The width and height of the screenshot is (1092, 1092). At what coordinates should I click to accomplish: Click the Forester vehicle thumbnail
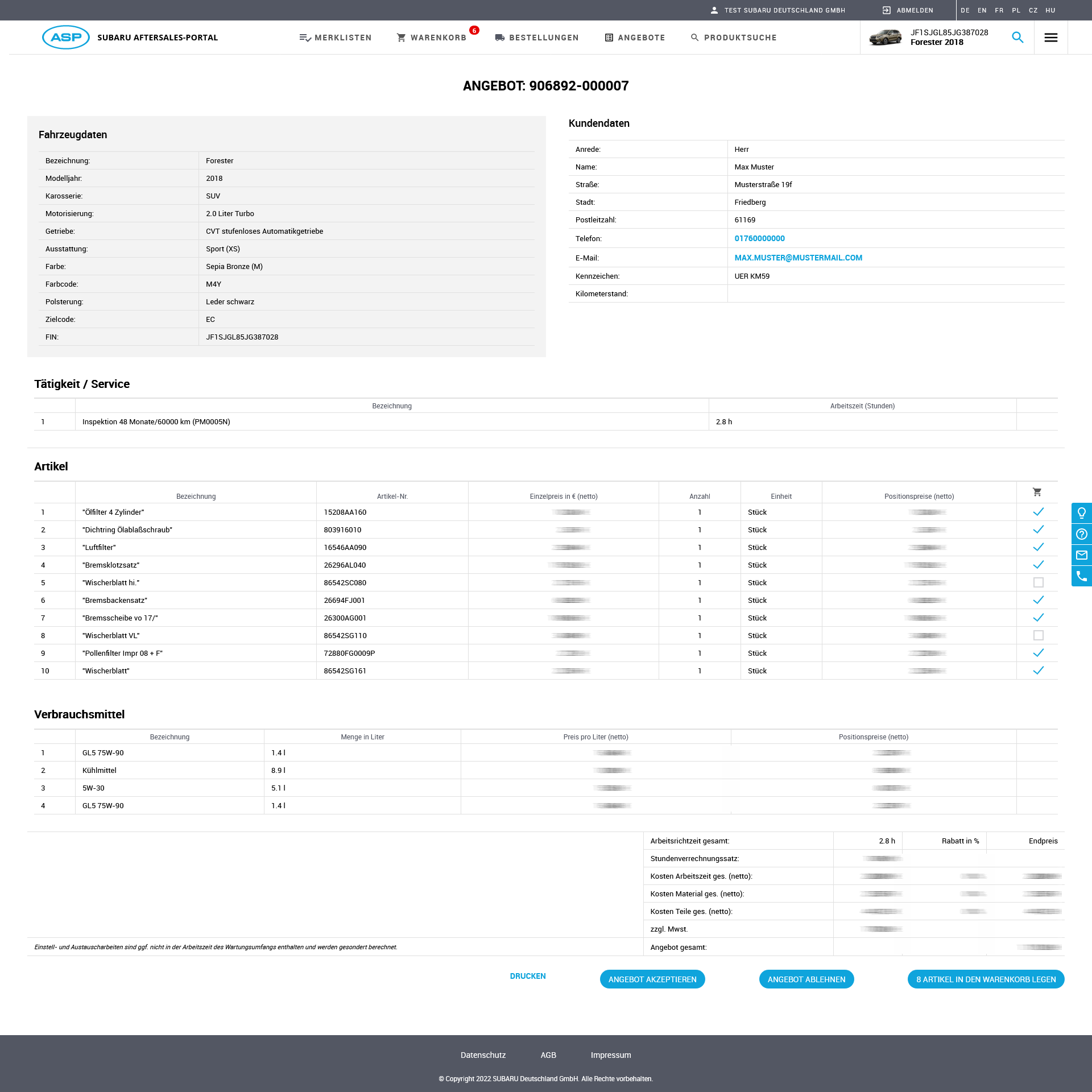885,38
